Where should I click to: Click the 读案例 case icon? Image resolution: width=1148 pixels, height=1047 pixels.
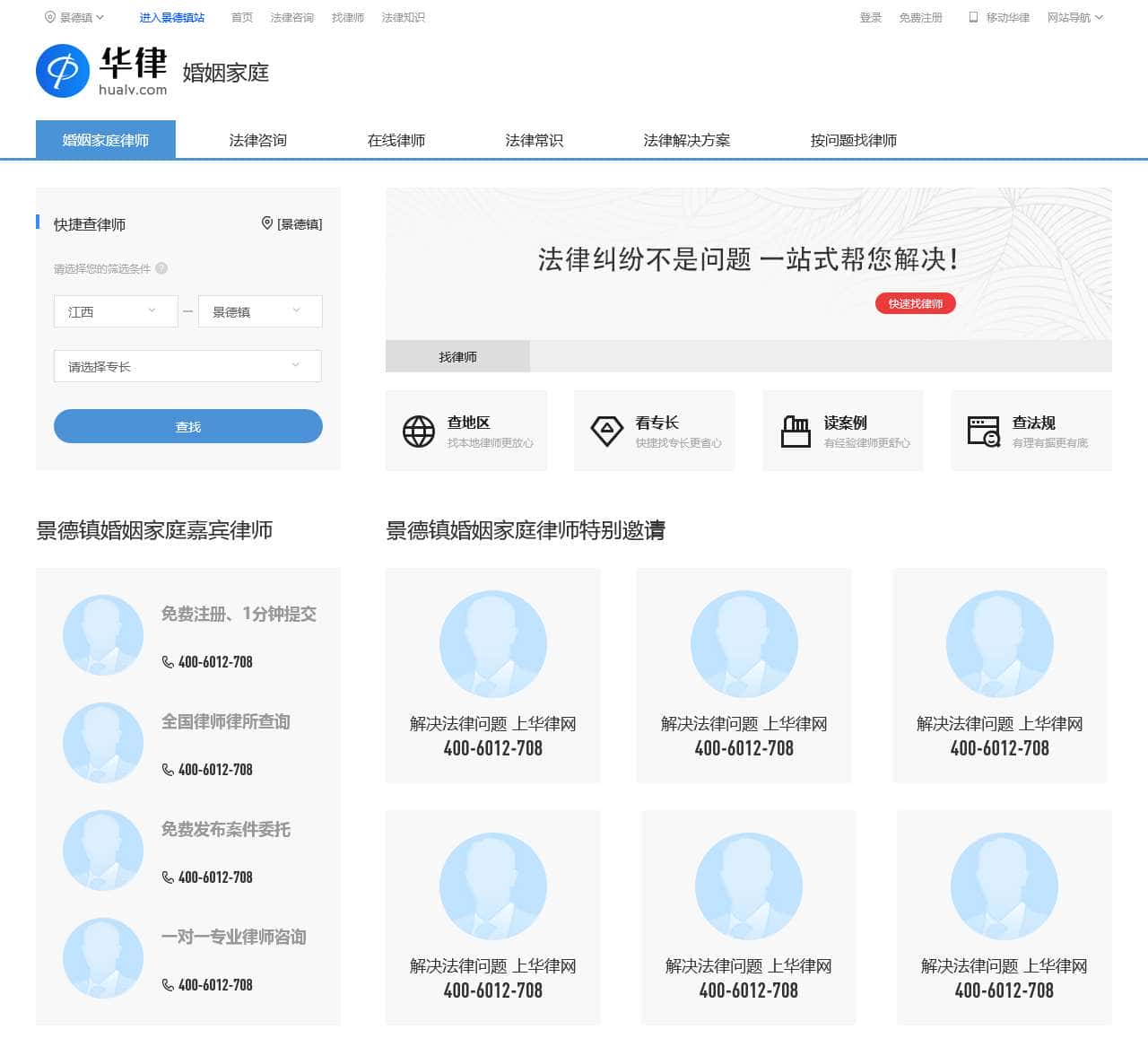tap(796, 432)
